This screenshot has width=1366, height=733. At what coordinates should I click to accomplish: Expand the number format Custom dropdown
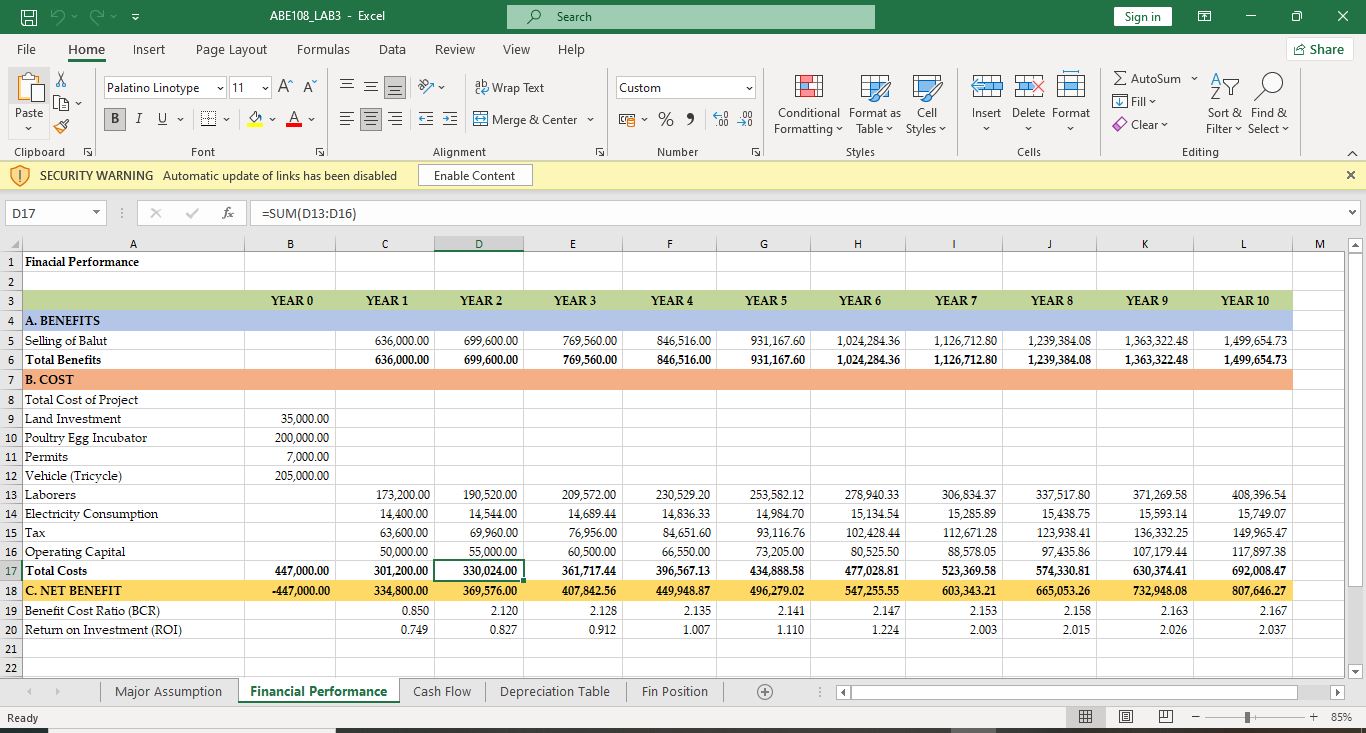pyautogui.click(x=748, y=88)
